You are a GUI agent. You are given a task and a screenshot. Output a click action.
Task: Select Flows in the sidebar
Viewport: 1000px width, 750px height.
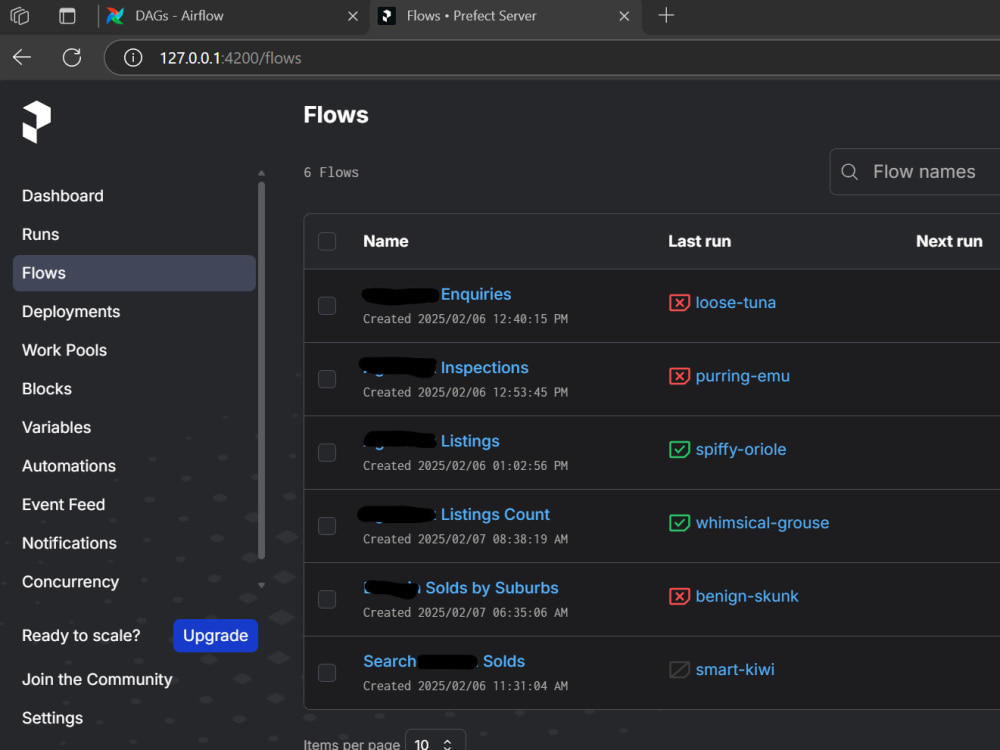pos(134,273)
